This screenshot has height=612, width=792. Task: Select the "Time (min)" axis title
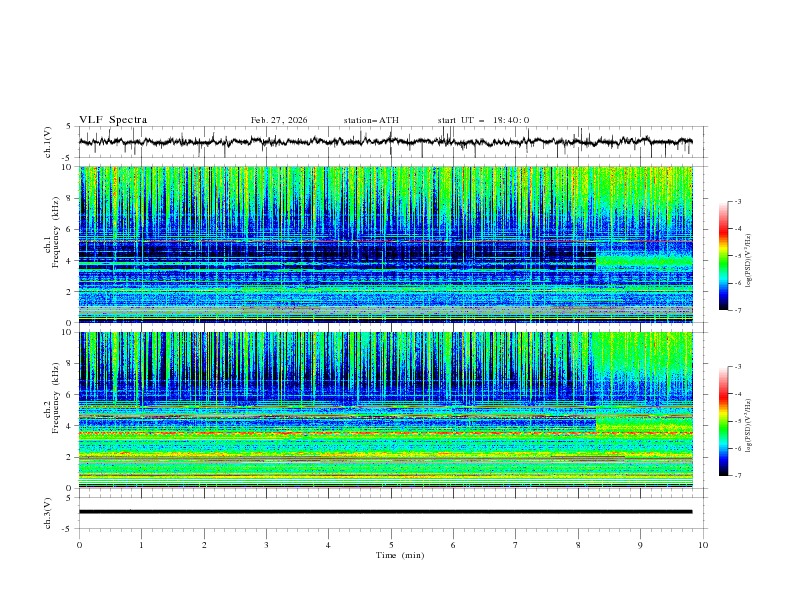[400, 555]
